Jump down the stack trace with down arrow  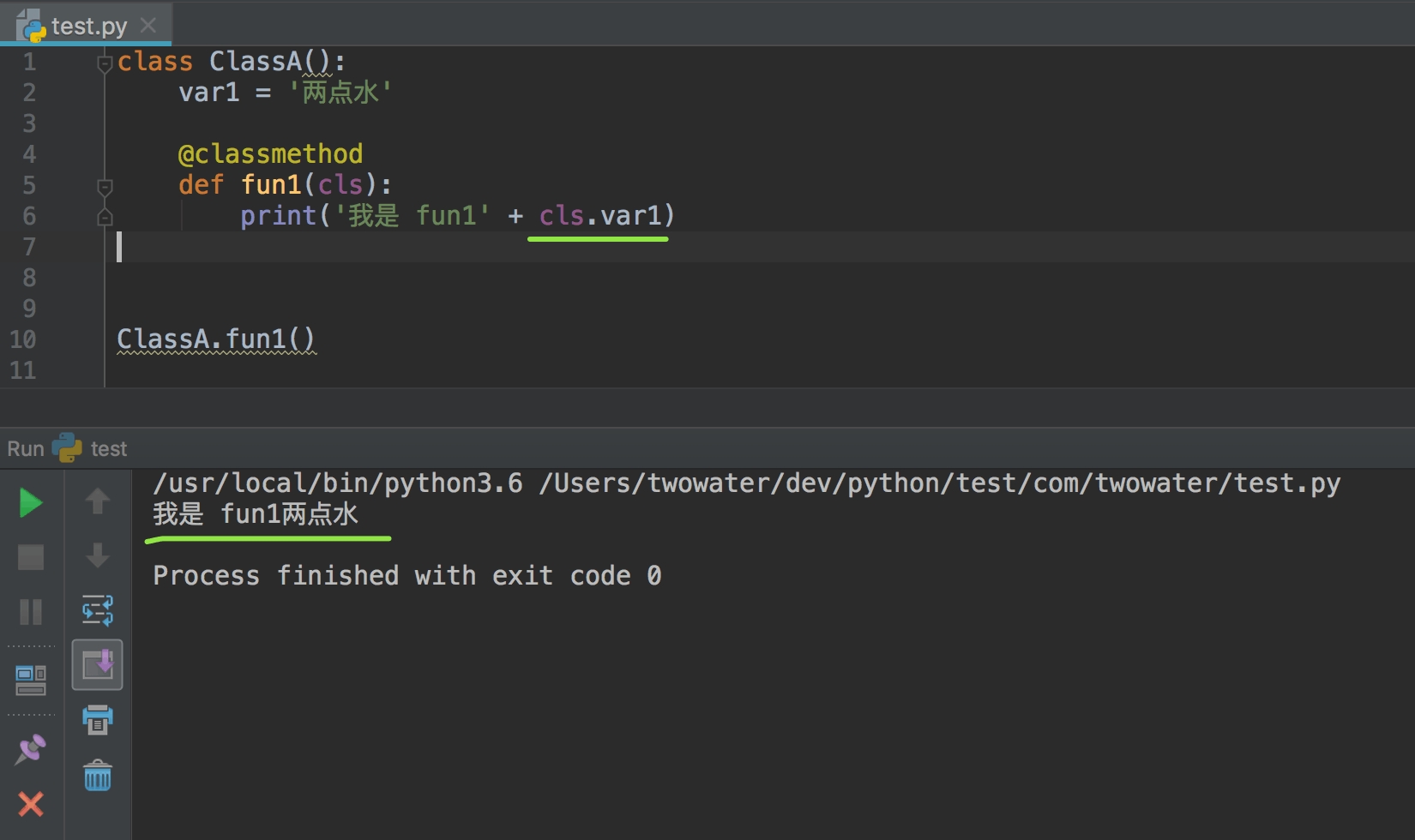[x=98, y=555]
